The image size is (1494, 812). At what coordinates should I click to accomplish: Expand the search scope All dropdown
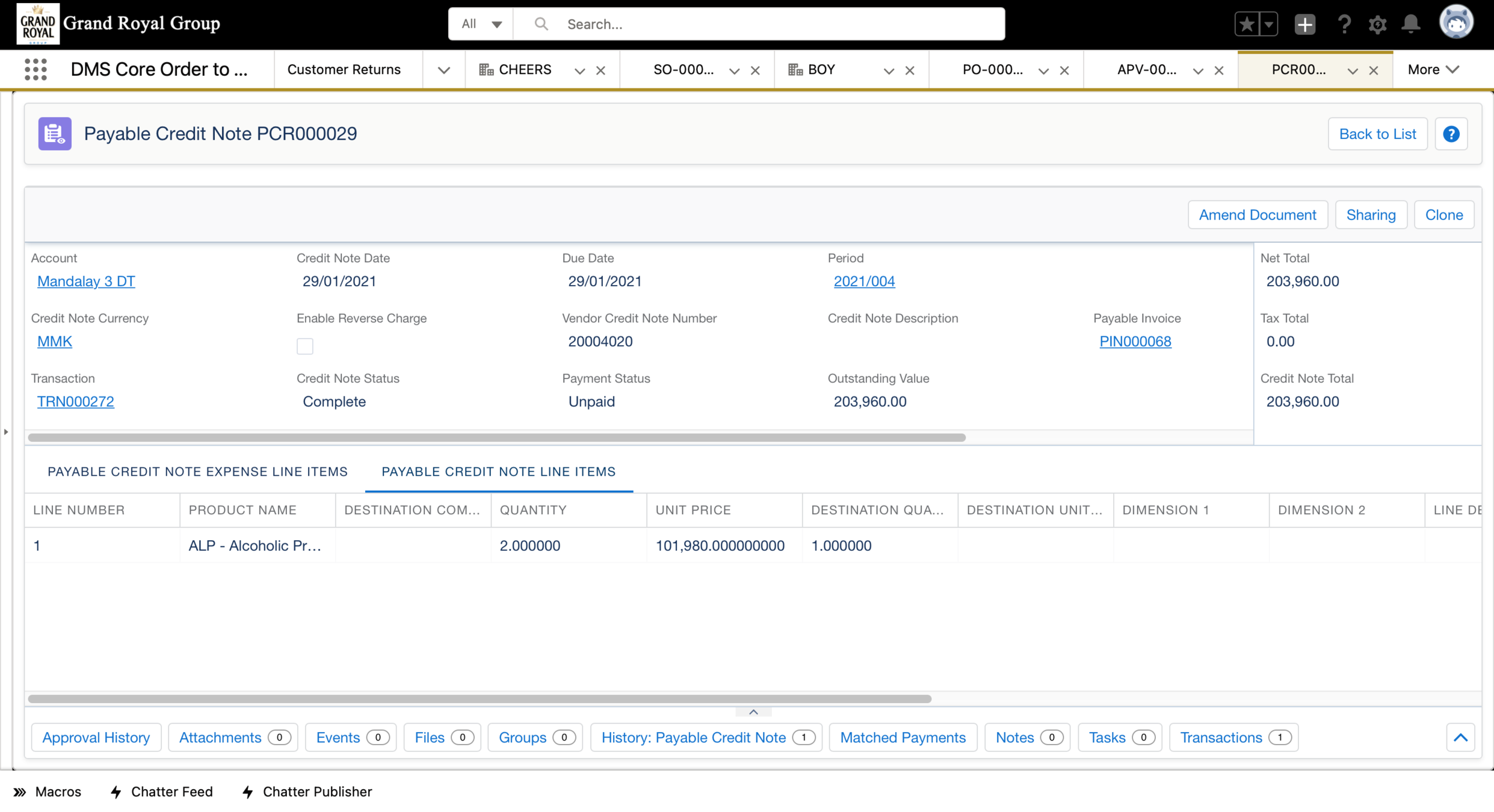481,24
